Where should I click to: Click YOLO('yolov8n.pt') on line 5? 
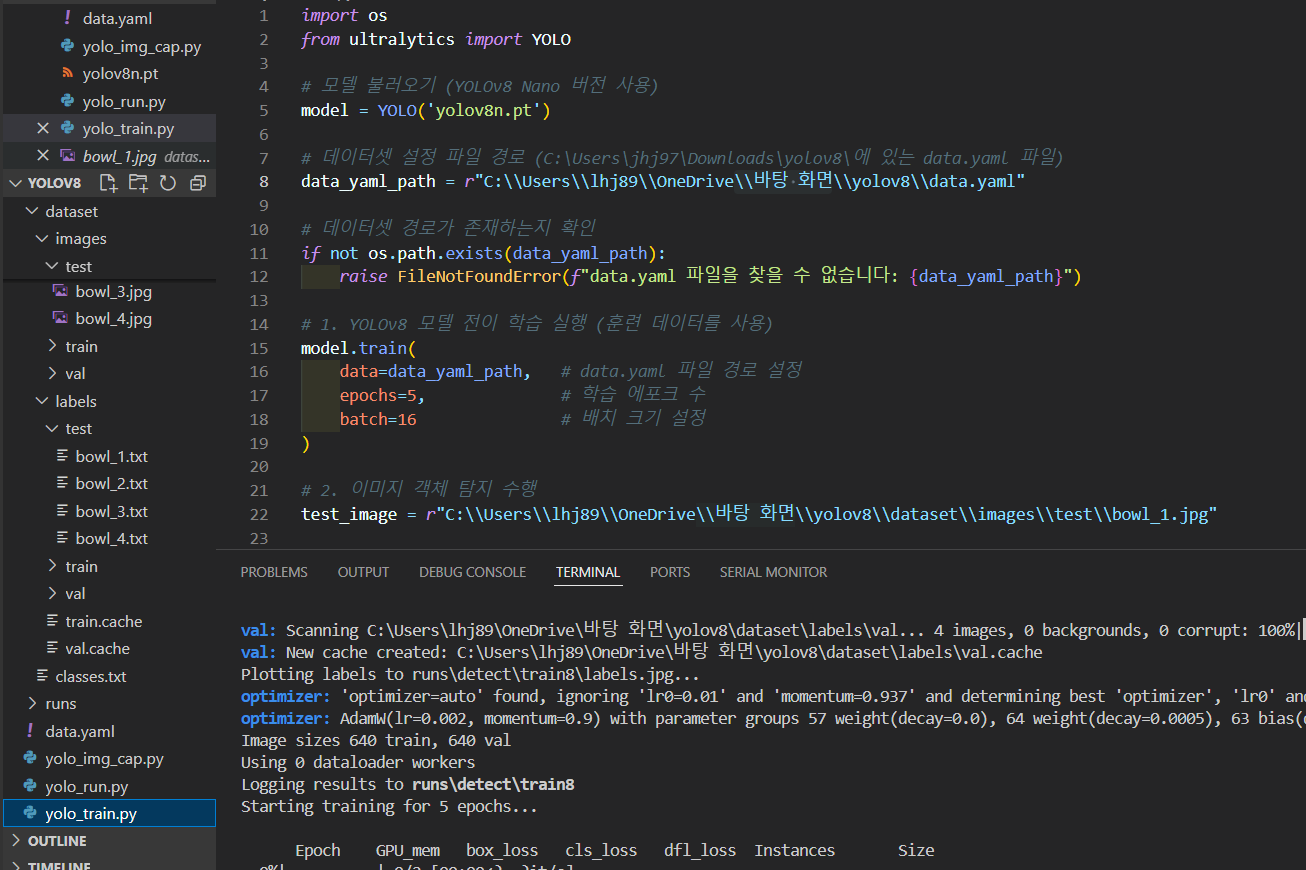point(464,110)
